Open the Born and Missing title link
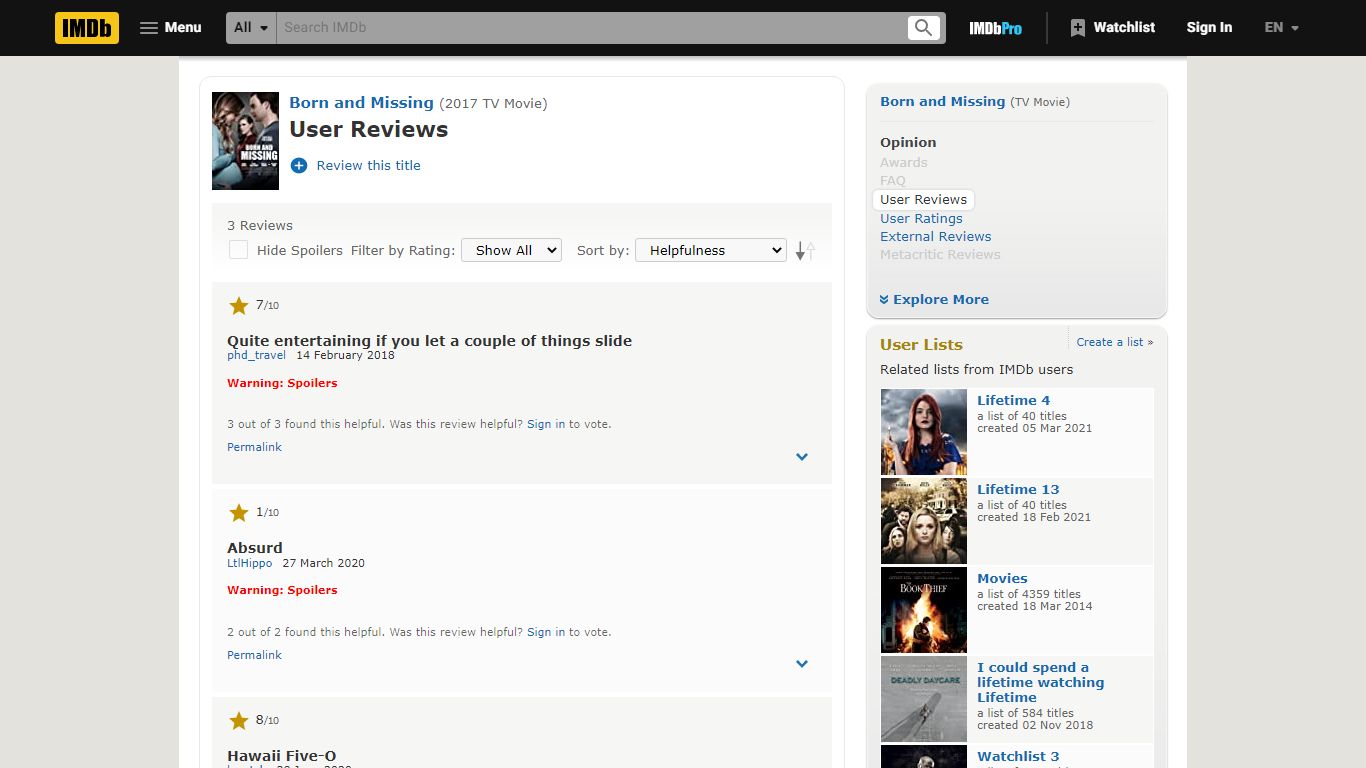1366x768 pixels. [x=361, y=103]
